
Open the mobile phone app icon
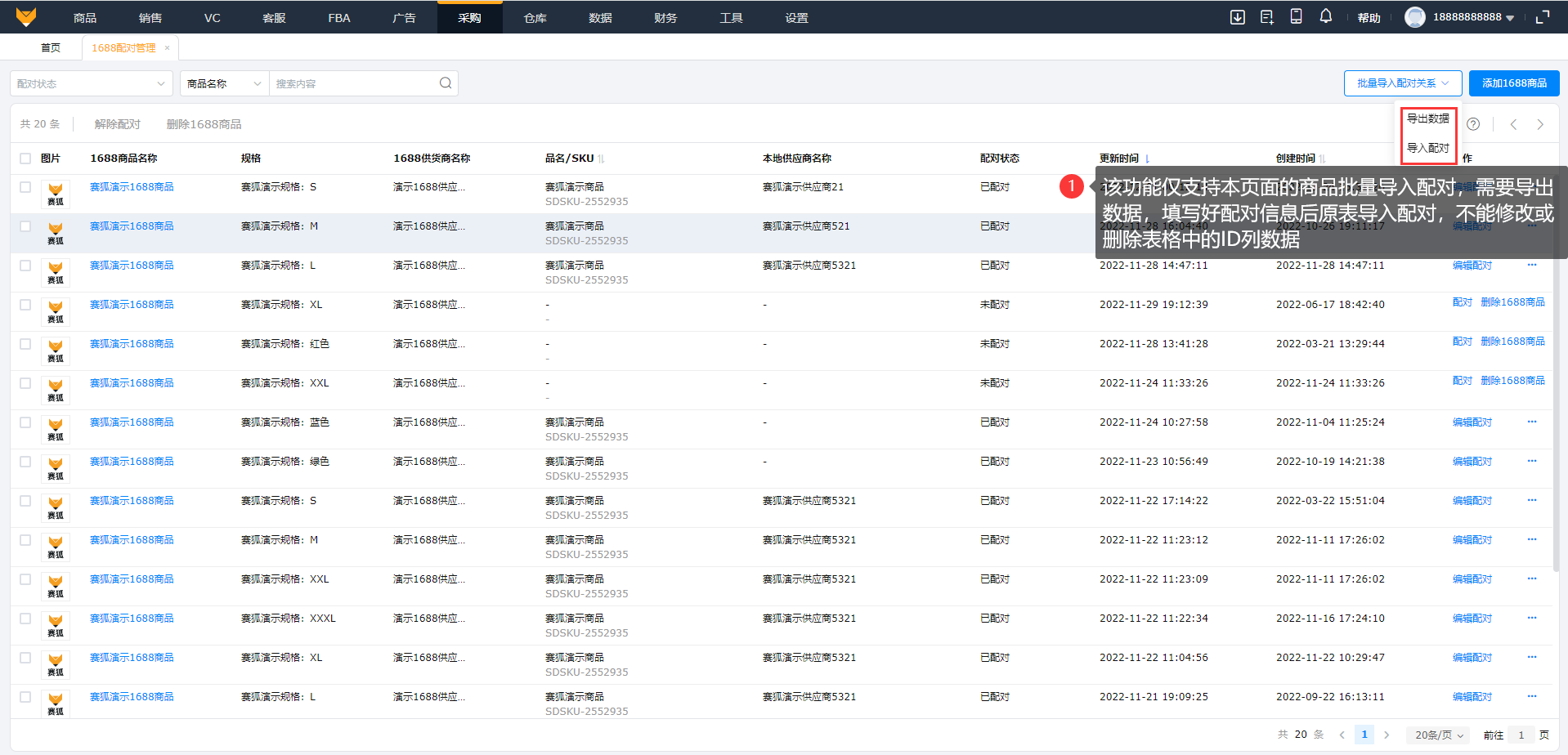tap(1296, 16)
